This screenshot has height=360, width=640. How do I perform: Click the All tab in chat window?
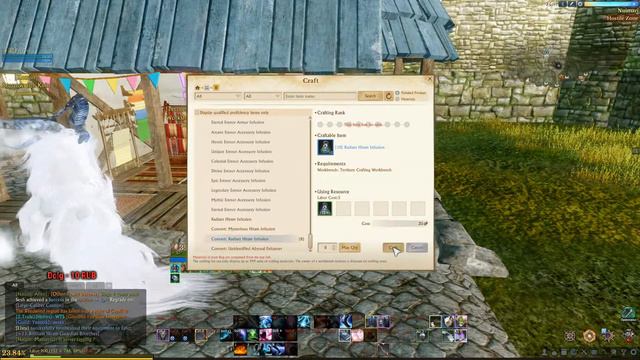[x=15, y=285]
